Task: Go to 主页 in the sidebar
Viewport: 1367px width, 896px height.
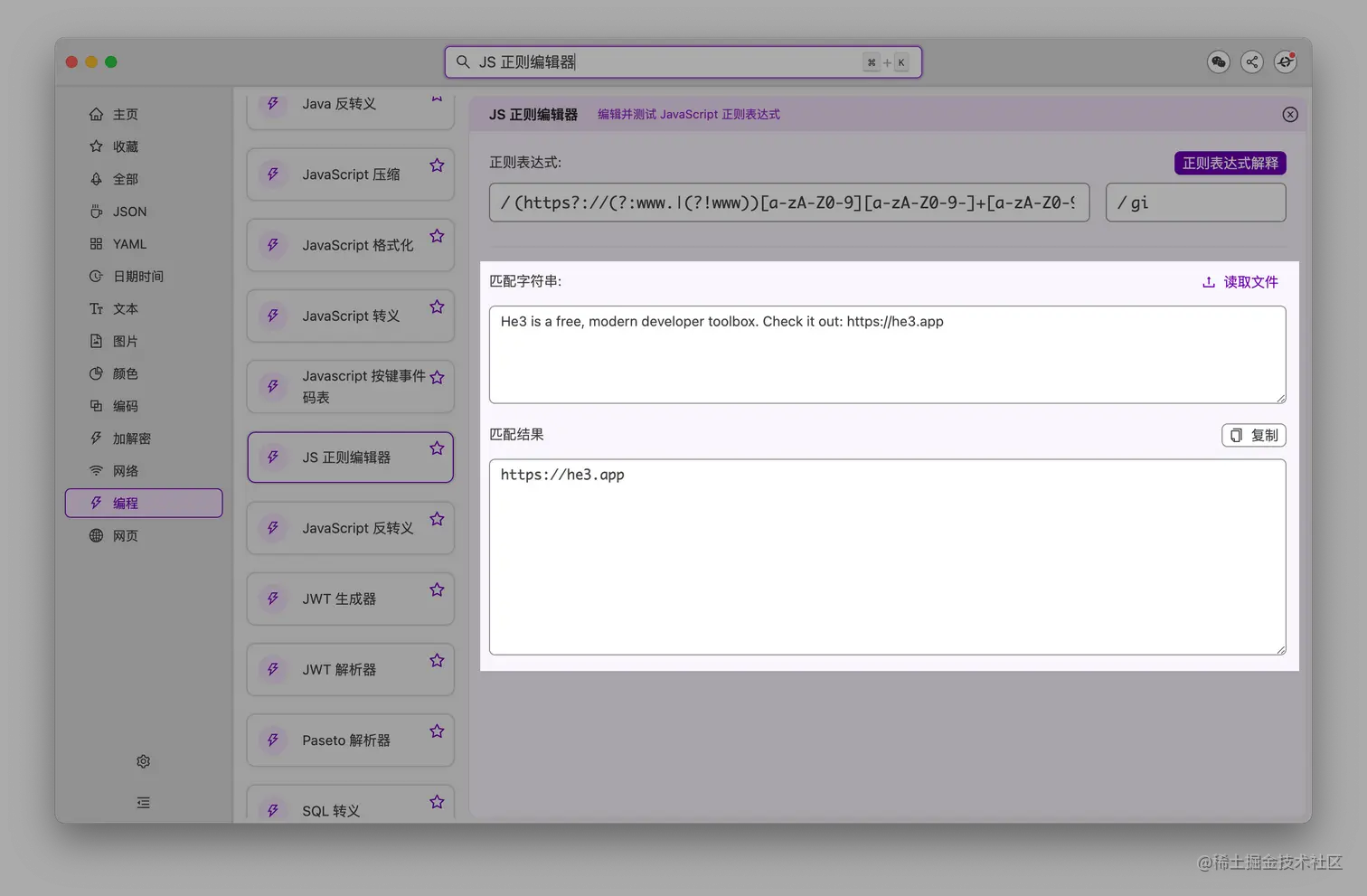Action: [144, 114]
